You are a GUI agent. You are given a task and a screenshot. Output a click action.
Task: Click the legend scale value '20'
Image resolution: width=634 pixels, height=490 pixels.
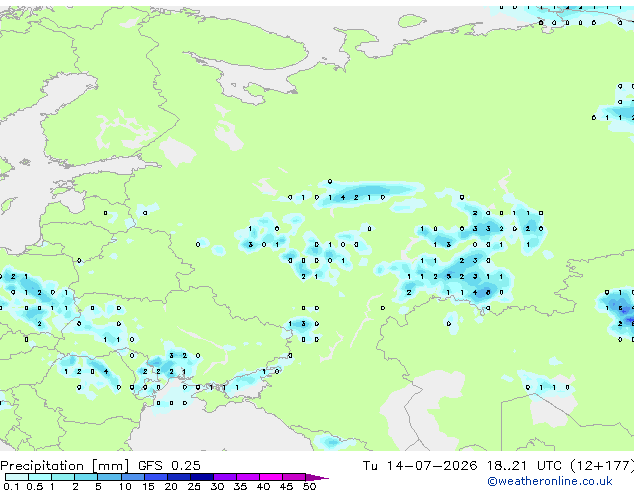click(171, 486)
